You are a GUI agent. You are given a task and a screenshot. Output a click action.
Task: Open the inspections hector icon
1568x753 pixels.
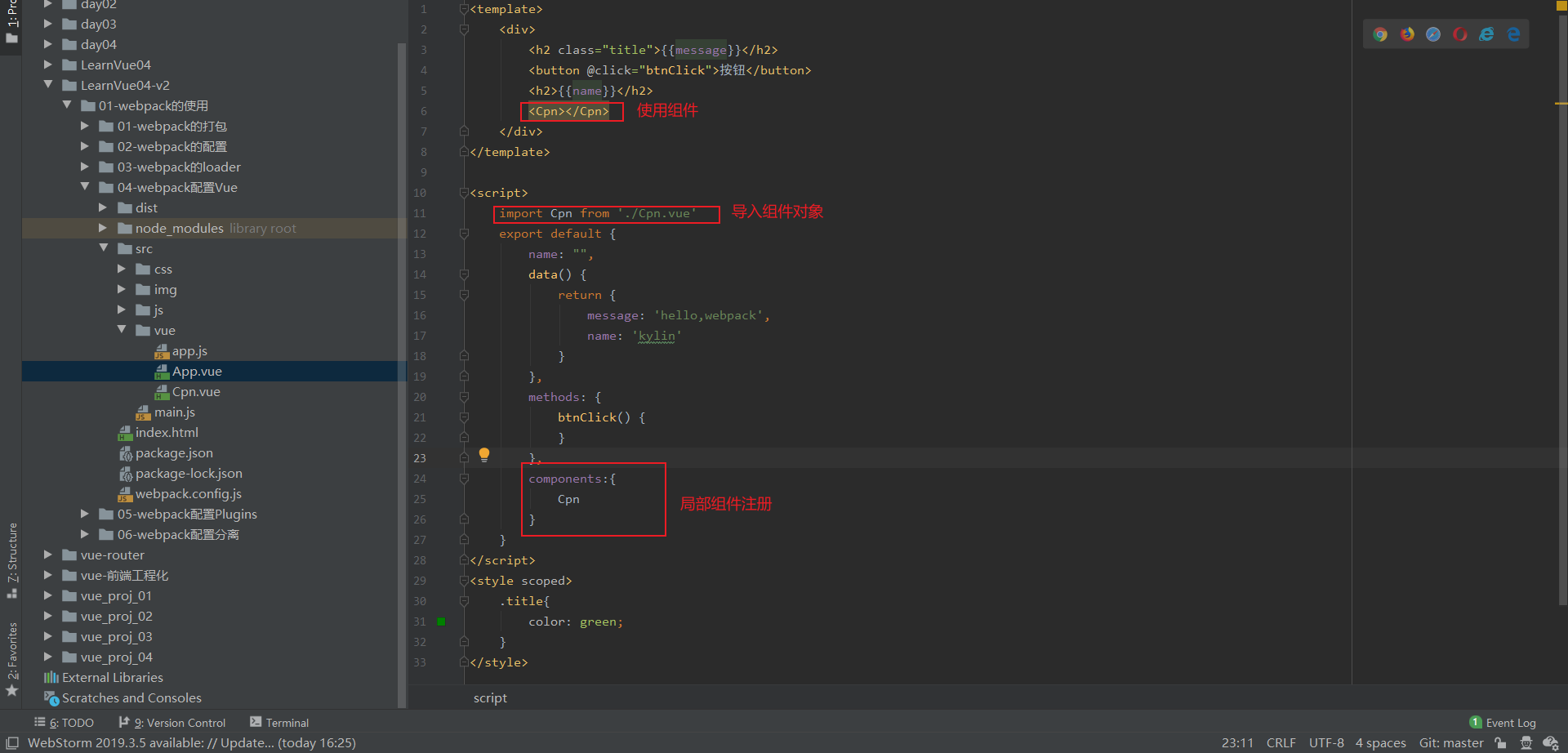click(1526, 743)
